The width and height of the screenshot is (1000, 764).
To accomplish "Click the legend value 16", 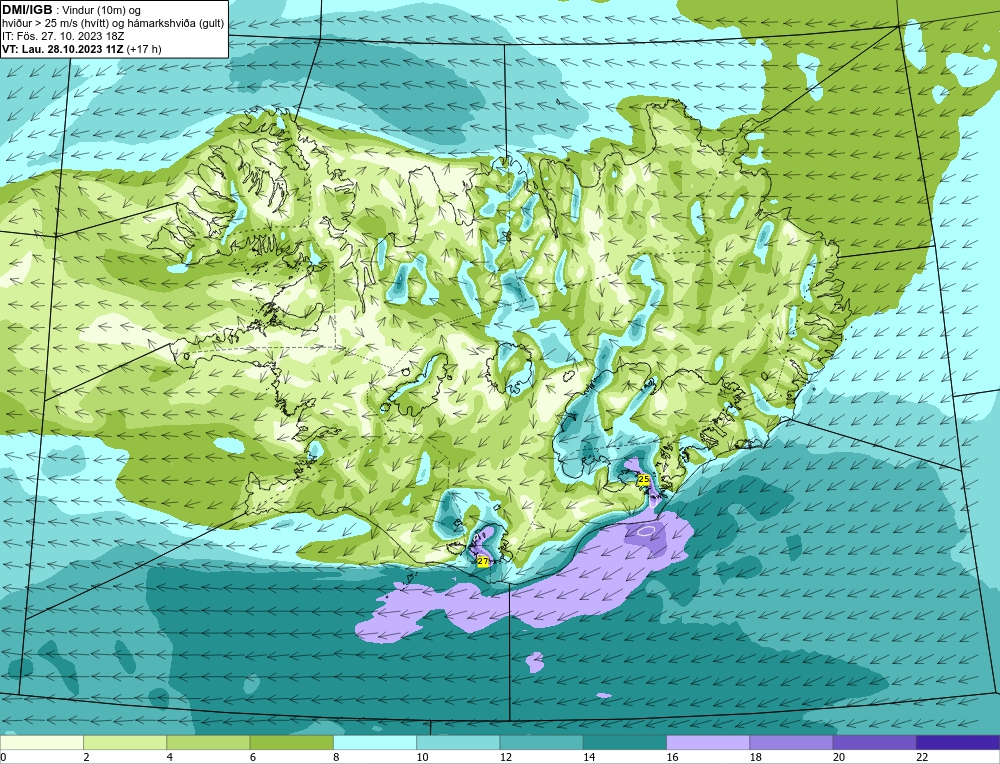I will pyautogui.click(x=672, y=757).
